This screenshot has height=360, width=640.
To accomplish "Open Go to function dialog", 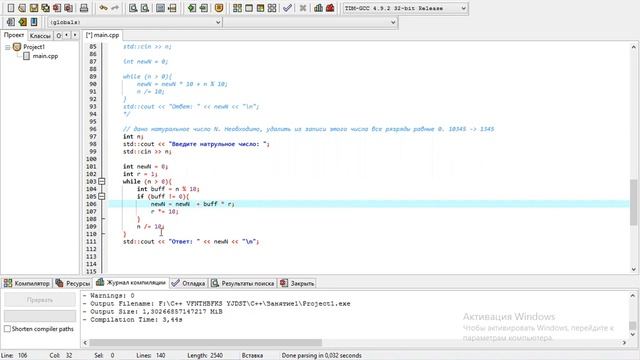I will click(x=160, y=8).
